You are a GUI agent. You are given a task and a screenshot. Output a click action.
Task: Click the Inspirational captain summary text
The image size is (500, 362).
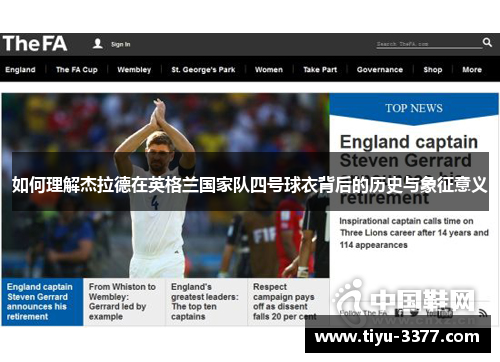[414, 233]
